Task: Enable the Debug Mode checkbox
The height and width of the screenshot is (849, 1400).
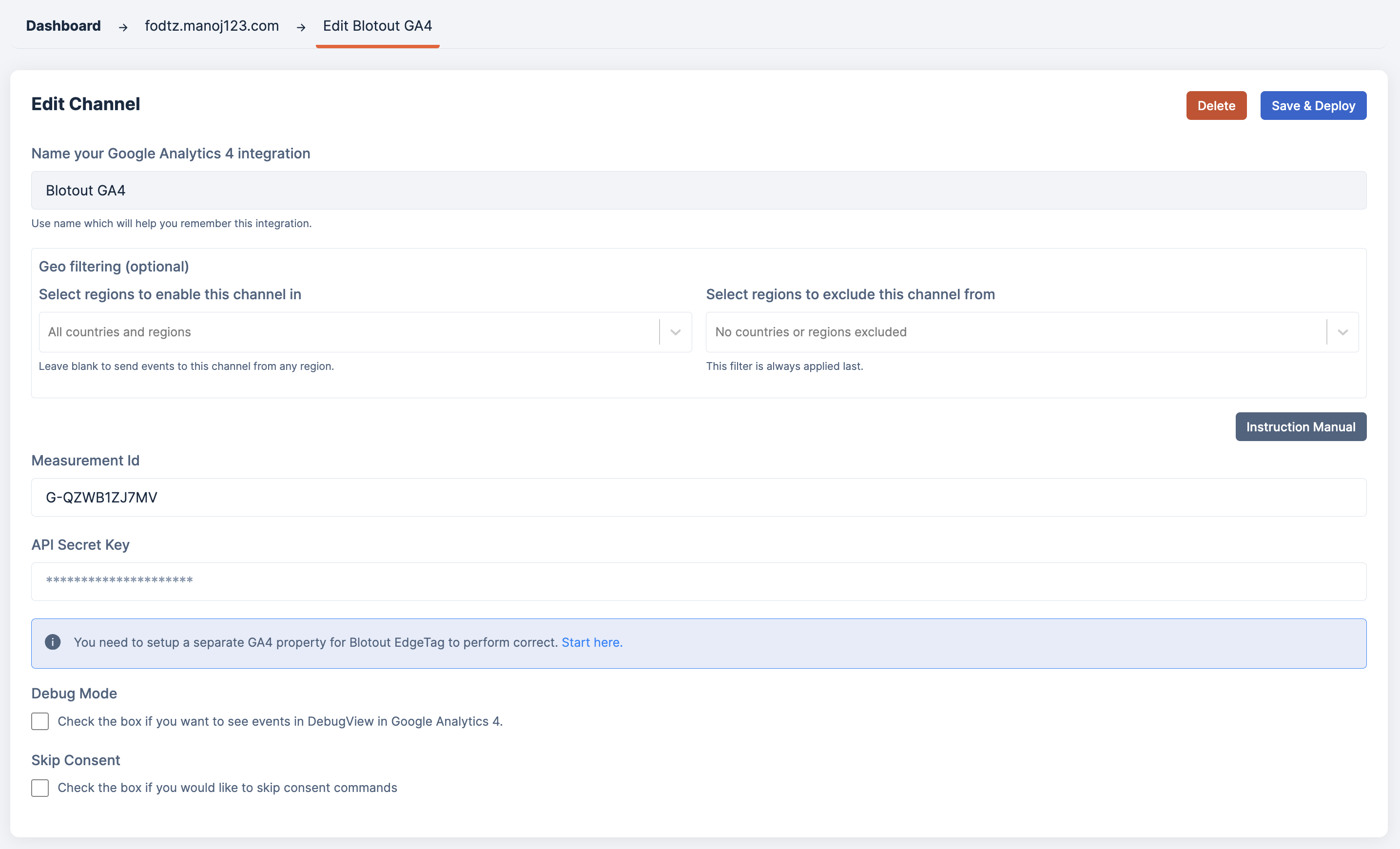Action: [x=40, y=721]
